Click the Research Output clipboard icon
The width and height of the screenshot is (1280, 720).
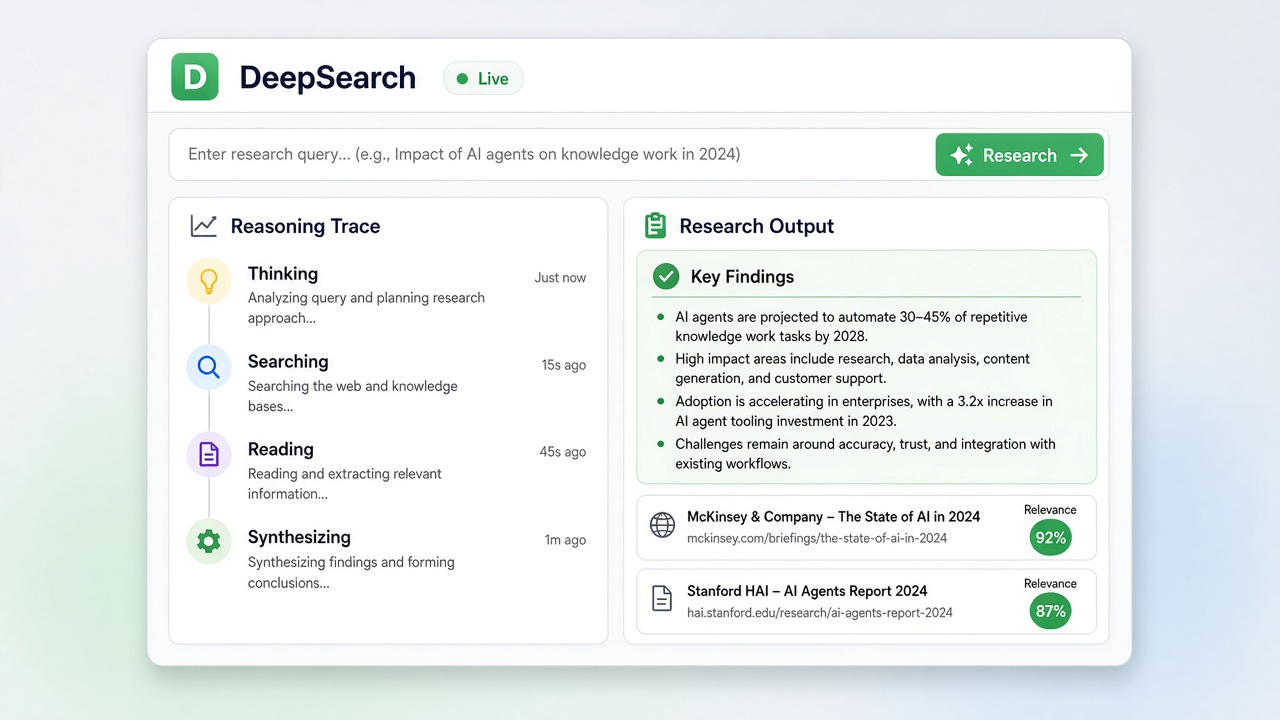[x=655, y=226]
